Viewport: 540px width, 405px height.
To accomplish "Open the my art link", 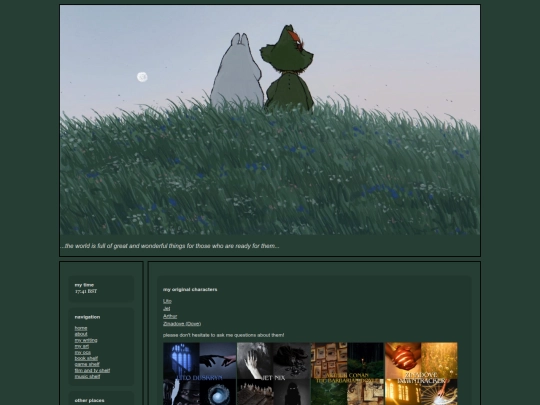I will 82,346.
